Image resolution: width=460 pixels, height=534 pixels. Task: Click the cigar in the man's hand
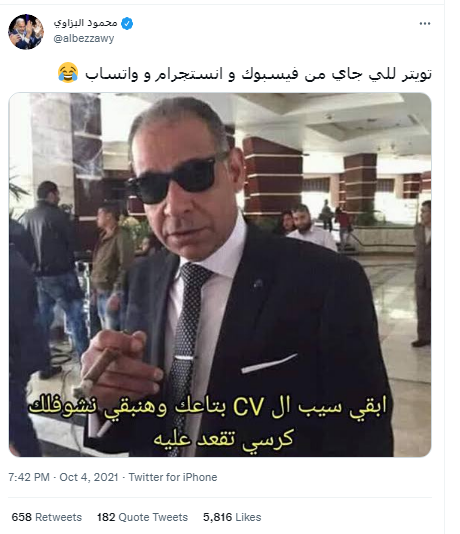click(x=96, y=371)
